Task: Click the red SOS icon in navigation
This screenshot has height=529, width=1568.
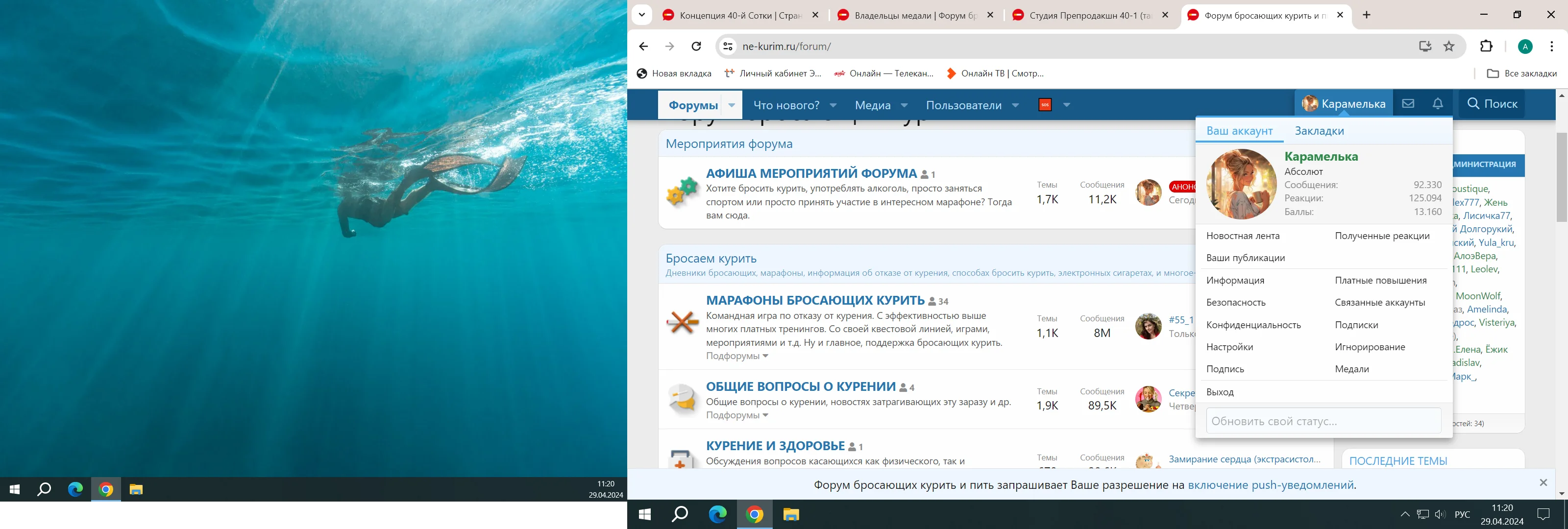Action: (x=1045, y=105)
